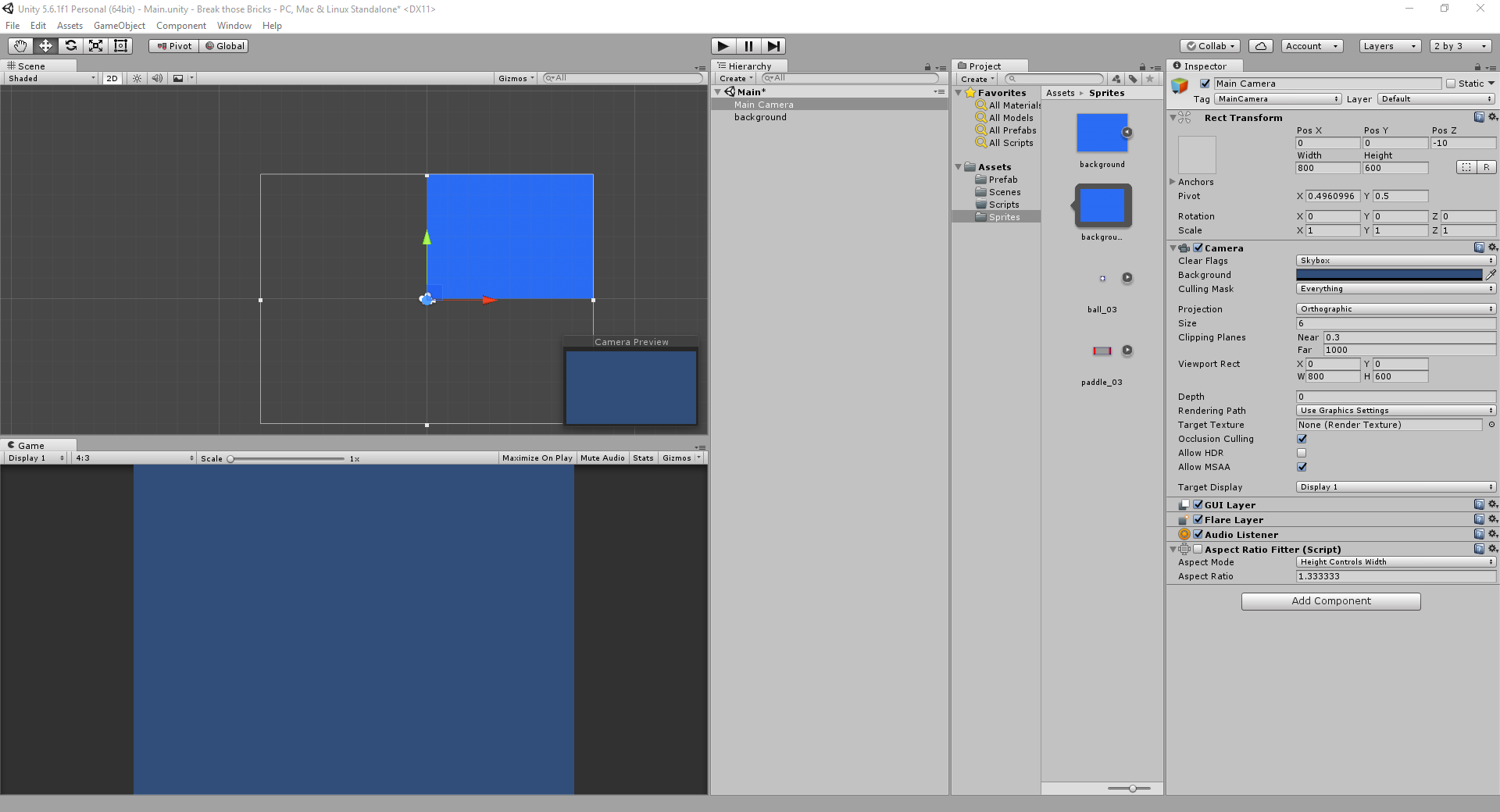
Task: Toggle 2D scene view mode
Action: pos(112,78)
